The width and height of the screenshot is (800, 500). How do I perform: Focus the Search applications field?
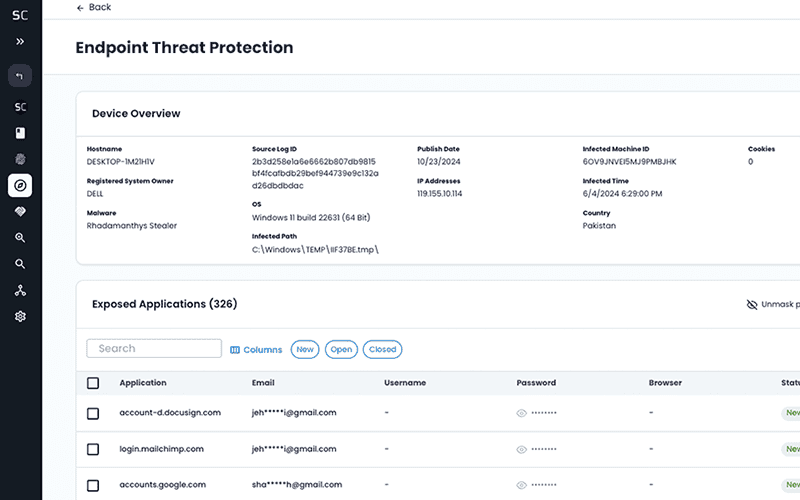[x=154, y=348]
